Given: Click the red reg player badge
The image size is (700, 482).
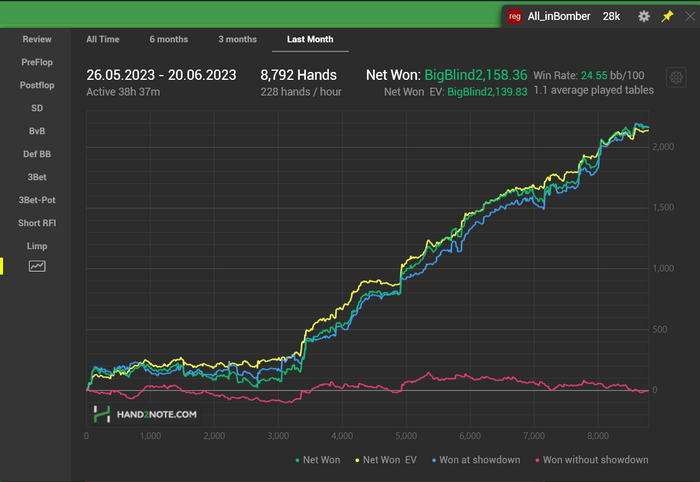Looking at the screenshot, I should 514,17.
